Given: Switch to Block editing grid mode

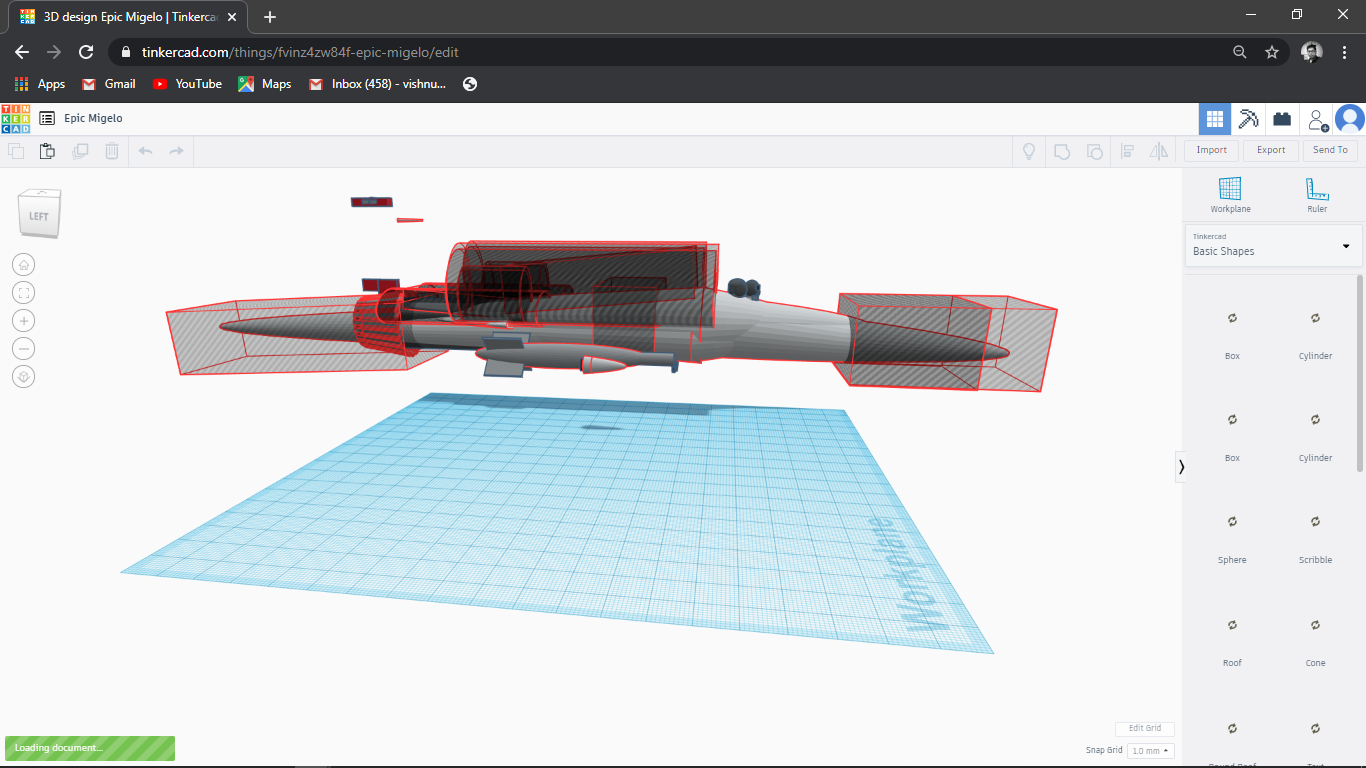Looking at the screenshot, I should click(1214, 118).
